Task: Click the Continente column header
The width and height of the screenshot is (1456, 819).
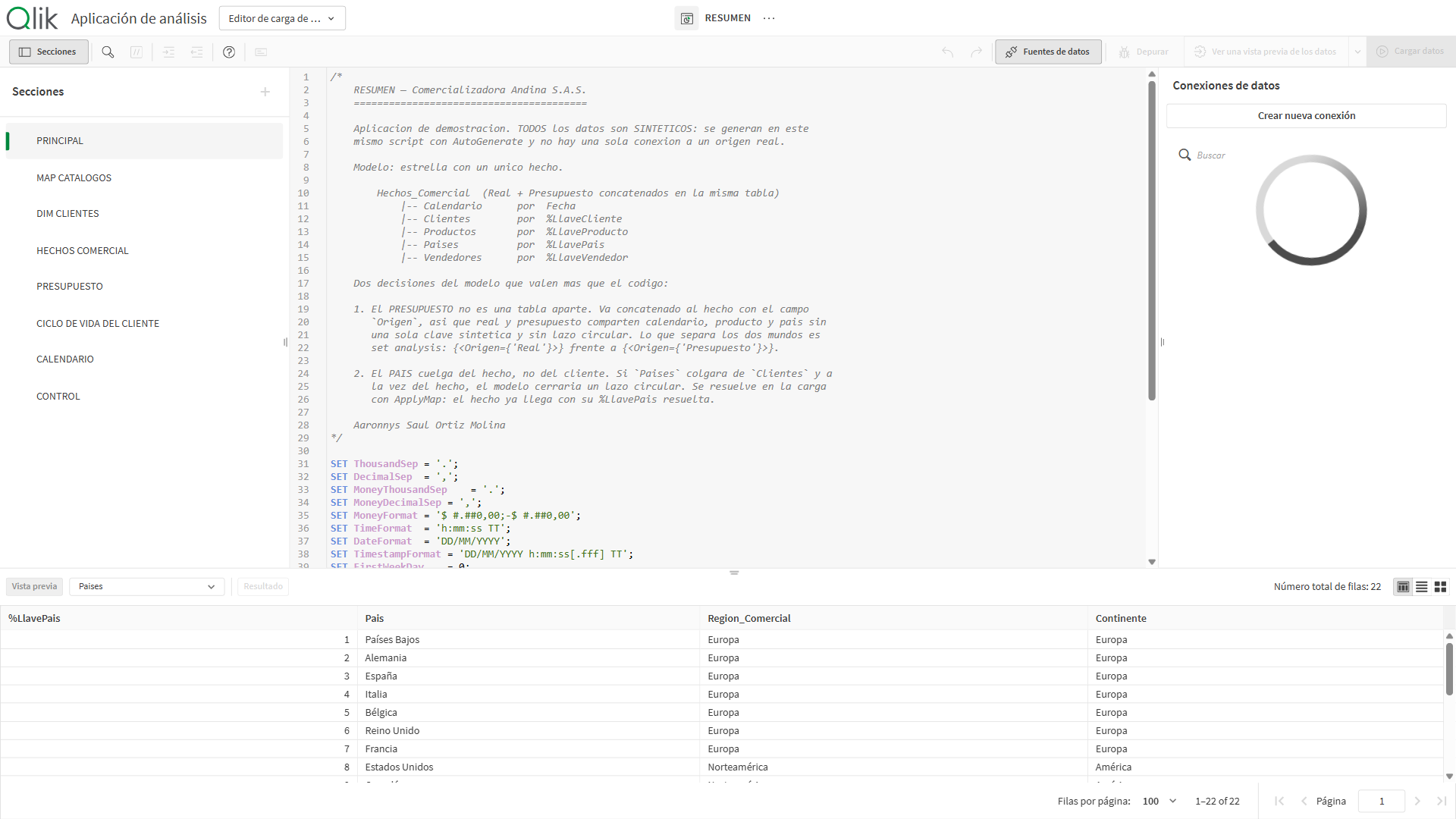Action: (x=1265, y=618)
